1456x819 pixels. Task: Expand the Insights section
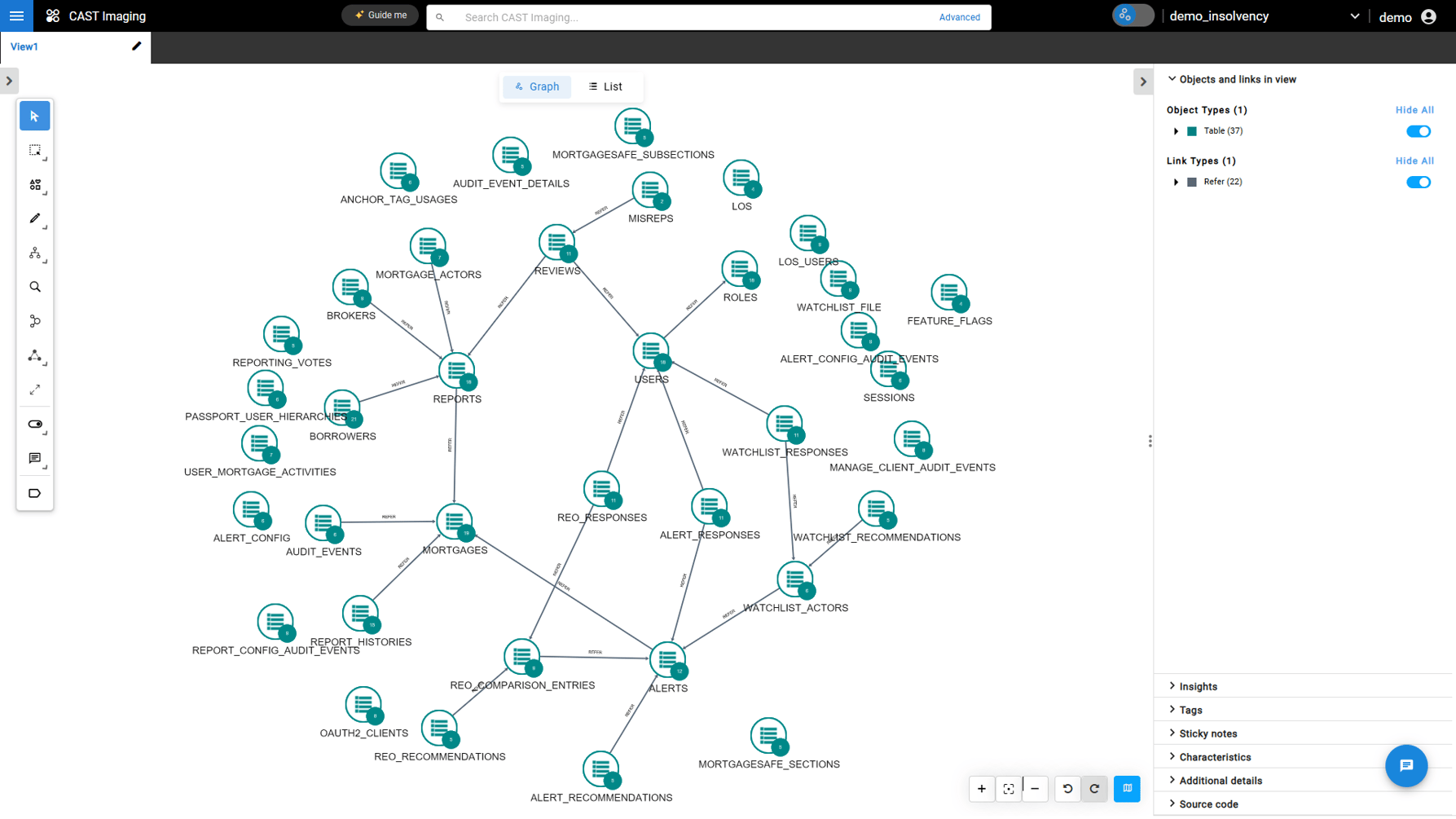[x=1198, y=687]
